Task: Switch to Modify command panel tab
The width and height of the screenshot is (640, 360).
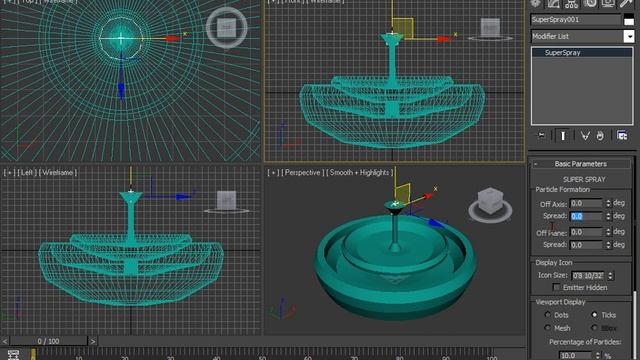Action: coord(553,4)
